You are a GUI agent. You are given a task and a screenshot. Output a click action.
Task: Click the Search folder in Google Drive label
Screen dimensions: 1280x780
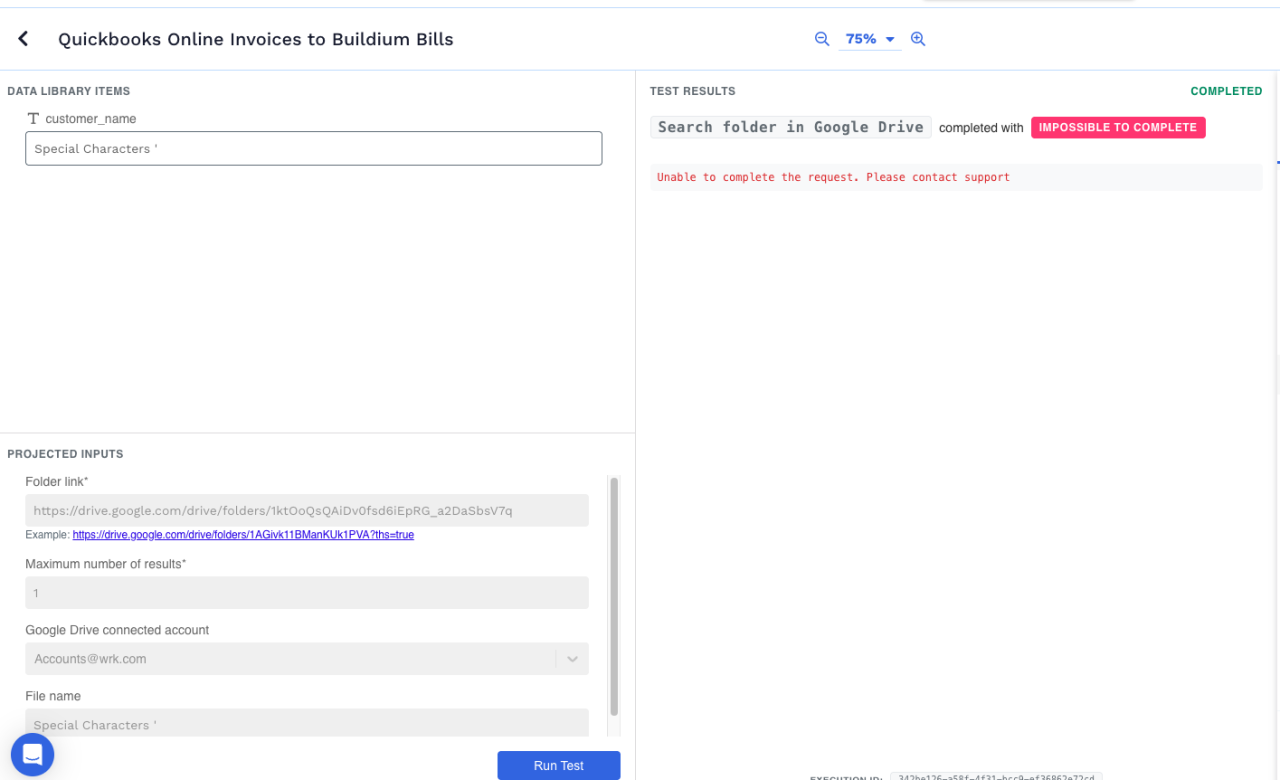(x=791, y=127)
